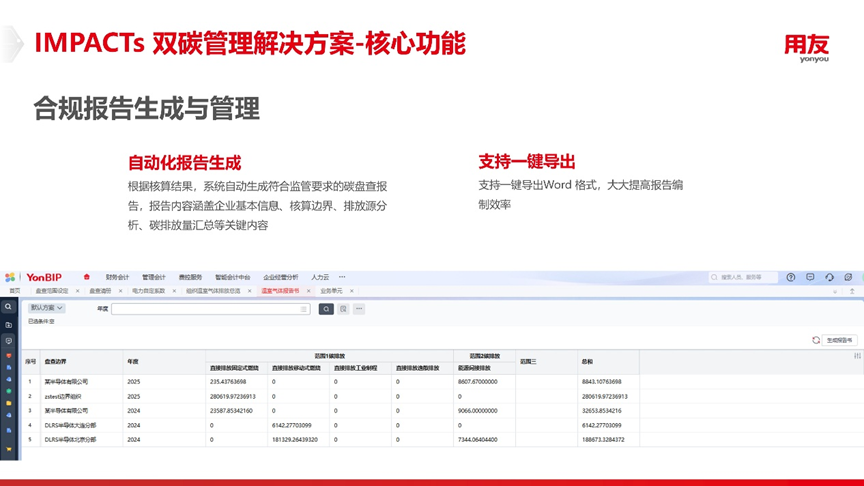This screenshot has height=486, width=864.
Task: Click the total value 32653.8534216
Action: (601, 411)
